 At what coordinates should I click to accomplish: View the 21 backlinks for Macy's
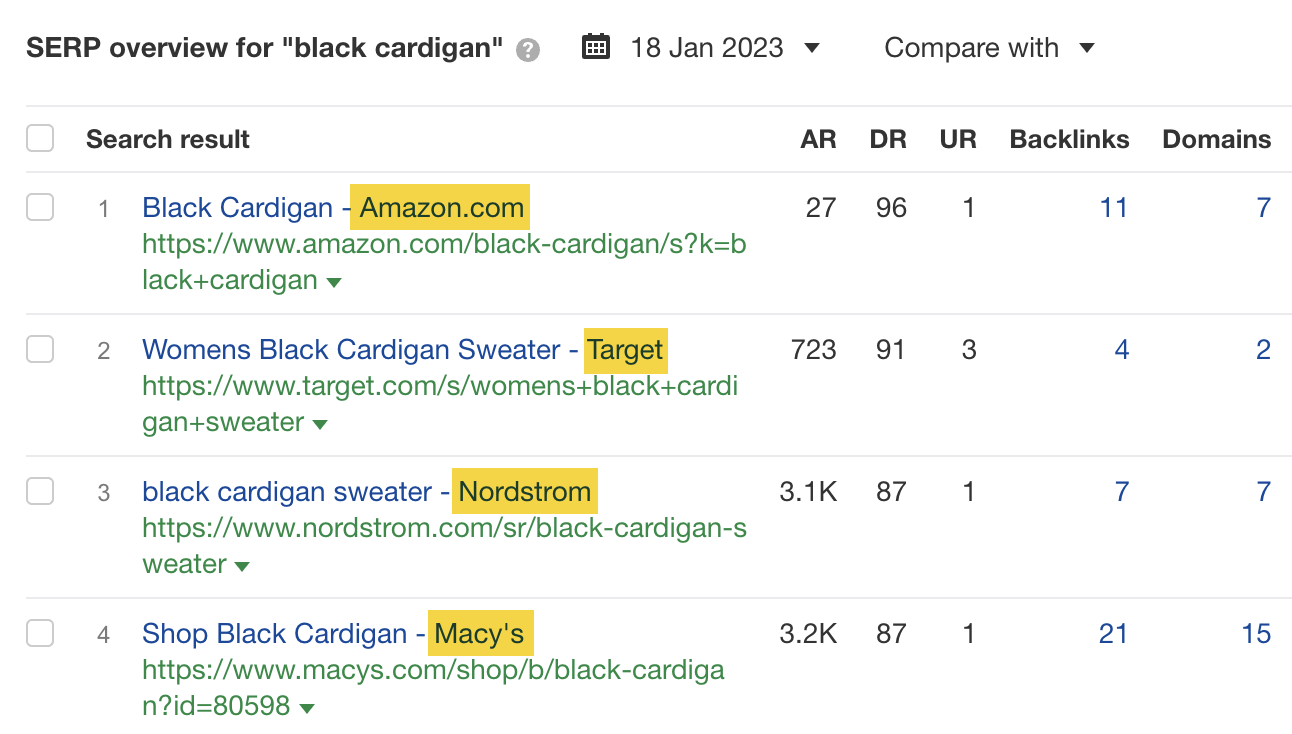tap(1113, 633)
